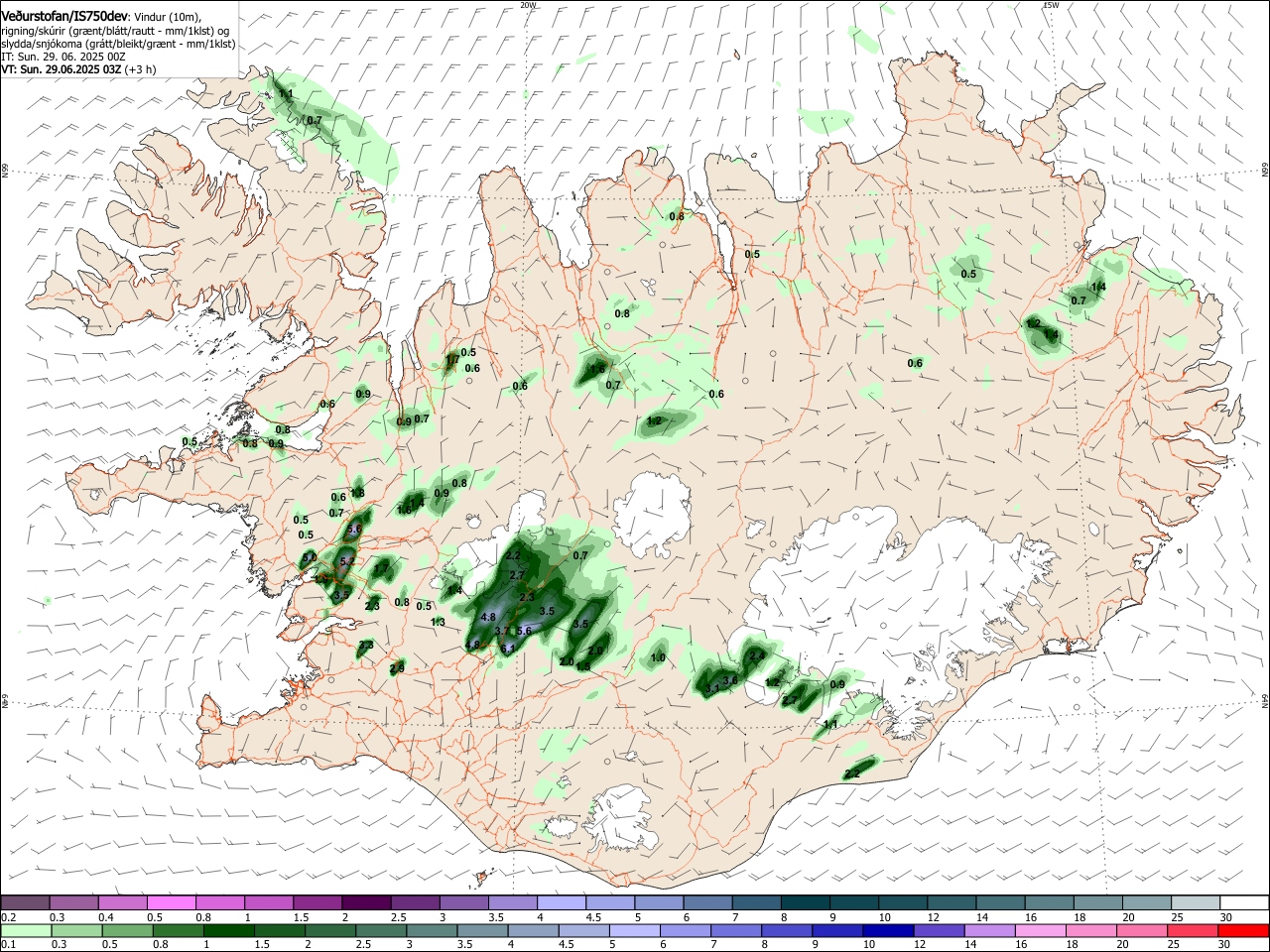This screenshot has width=1270, height=952.
Task: Pick the dull mauve 0.2 snow legend swatch
Action: tap(26, 903)
